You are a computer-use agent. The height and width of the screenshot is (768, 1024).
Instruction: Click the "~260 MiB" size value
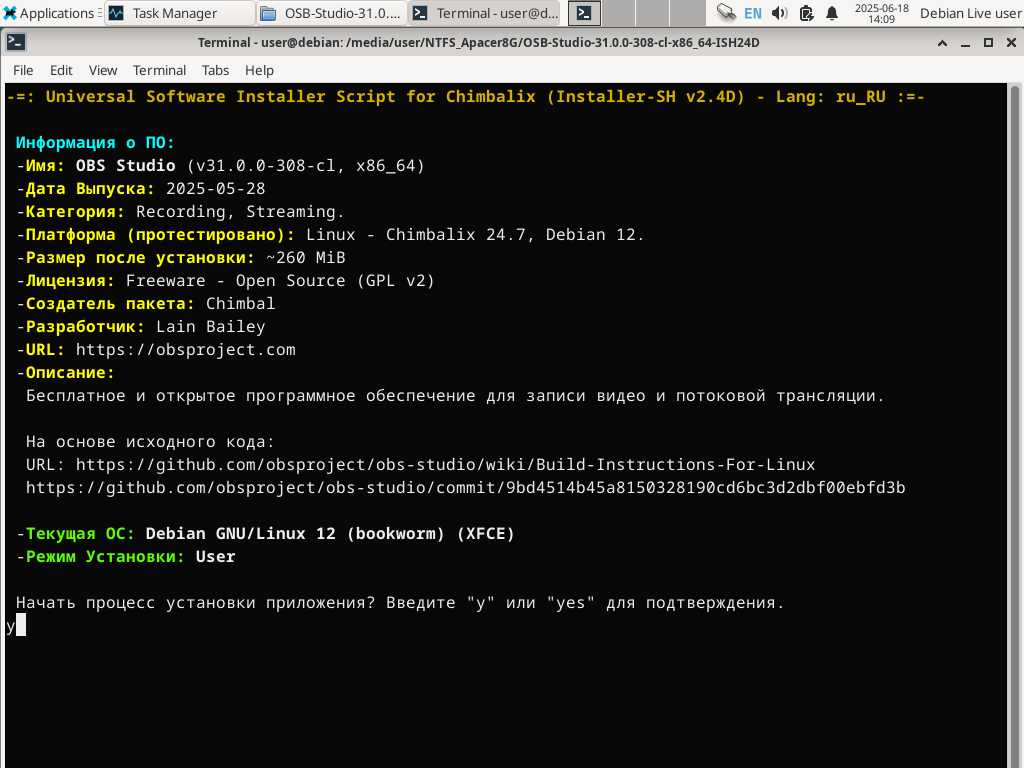pos(306,257)
